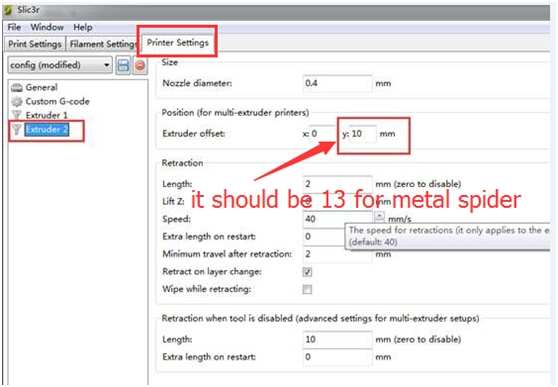Click tool-disabled Extra length on restart field

(337, 357)
